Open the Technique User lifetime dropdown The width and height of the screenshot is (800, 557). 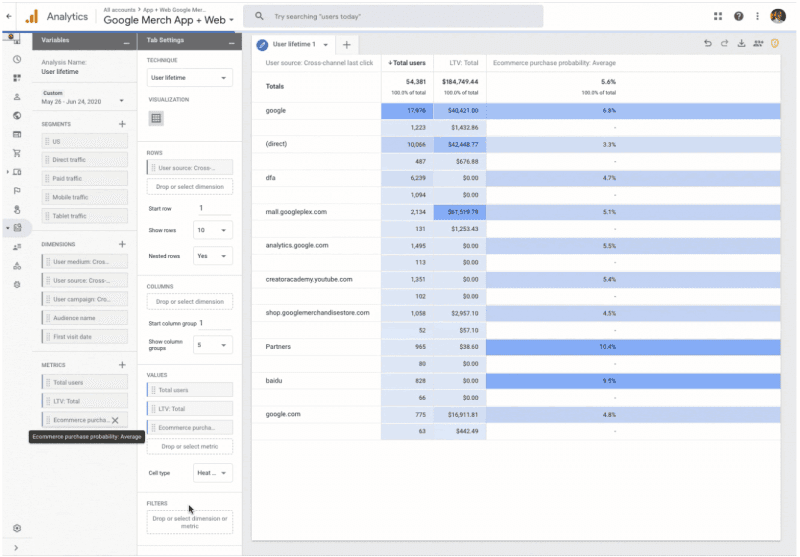tap(189, 78)
